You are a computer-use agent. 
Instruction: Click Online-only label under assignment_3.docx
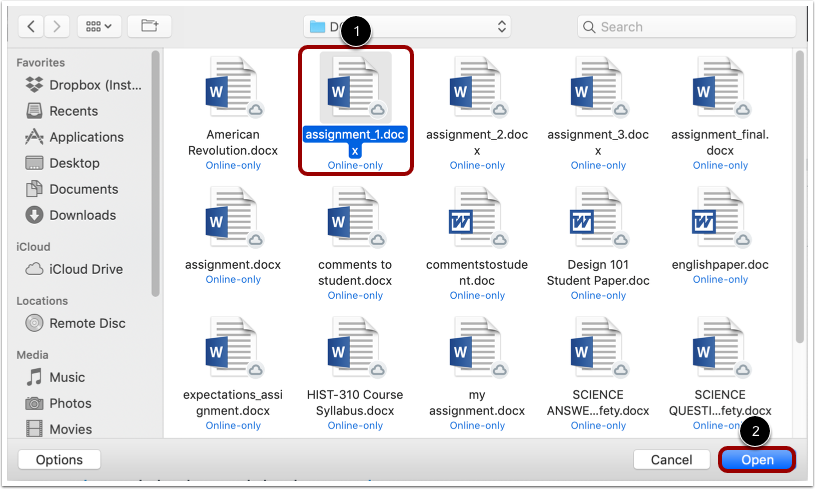click(x=598, y=165)
